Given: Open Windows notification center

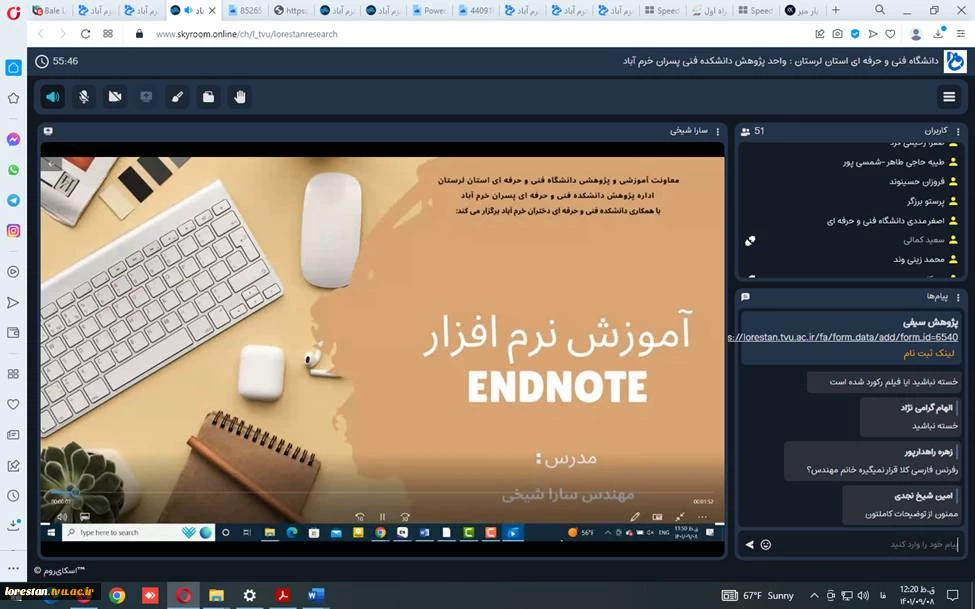Looking at the screenshot, I should point(953,596).
